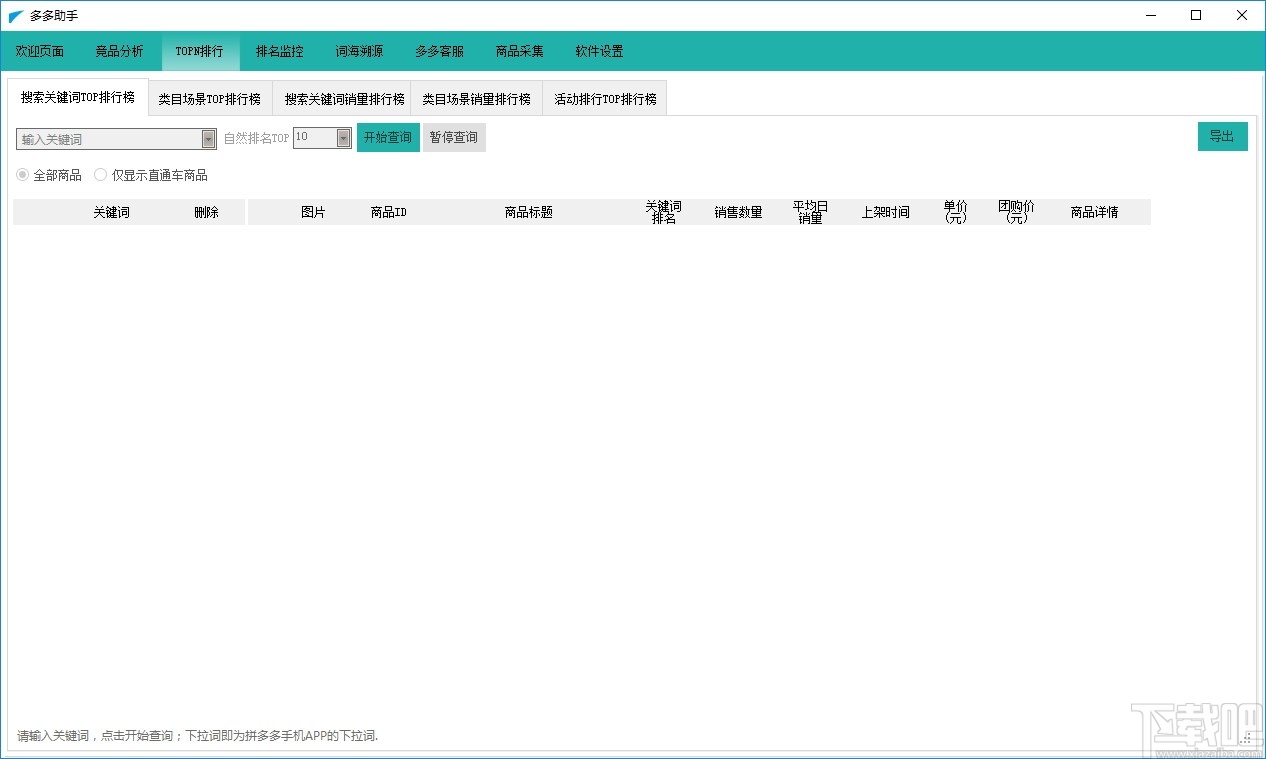
Task: Click the 平均日销量 column header
Action: 811,212
